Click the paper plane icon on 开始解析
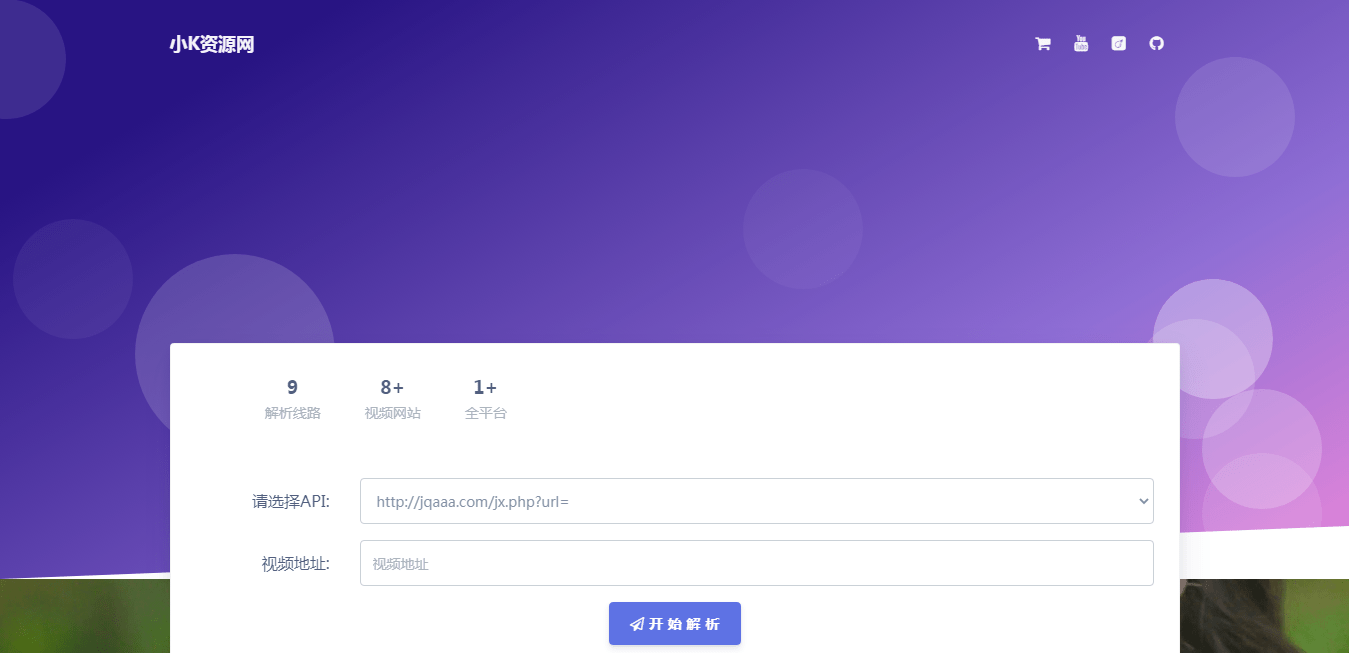The width and height of the screenshot is (1349, 653). pyautogui.click(x=636, y=624)
